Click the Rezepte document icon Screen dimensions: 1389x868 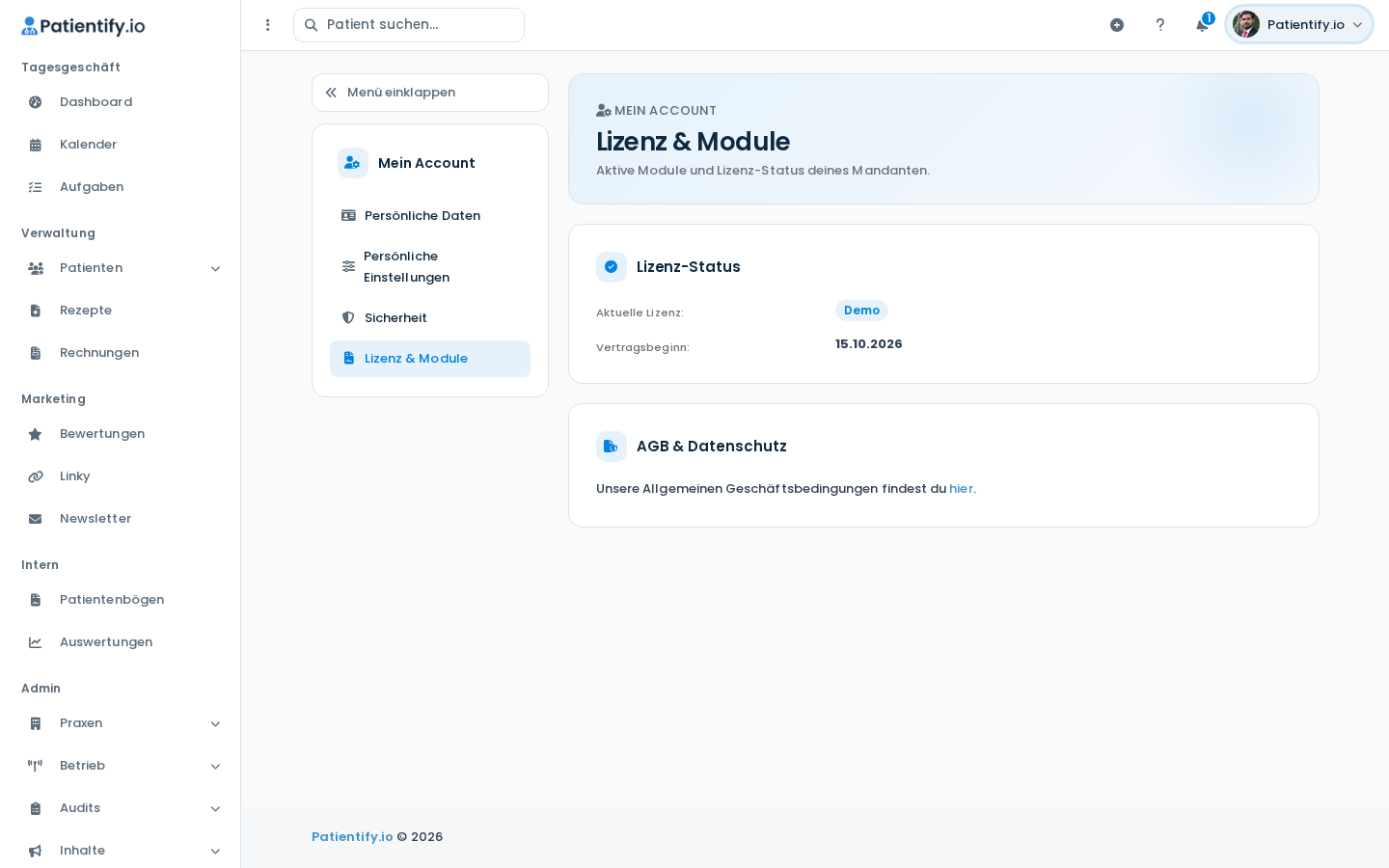coord(36,311)
